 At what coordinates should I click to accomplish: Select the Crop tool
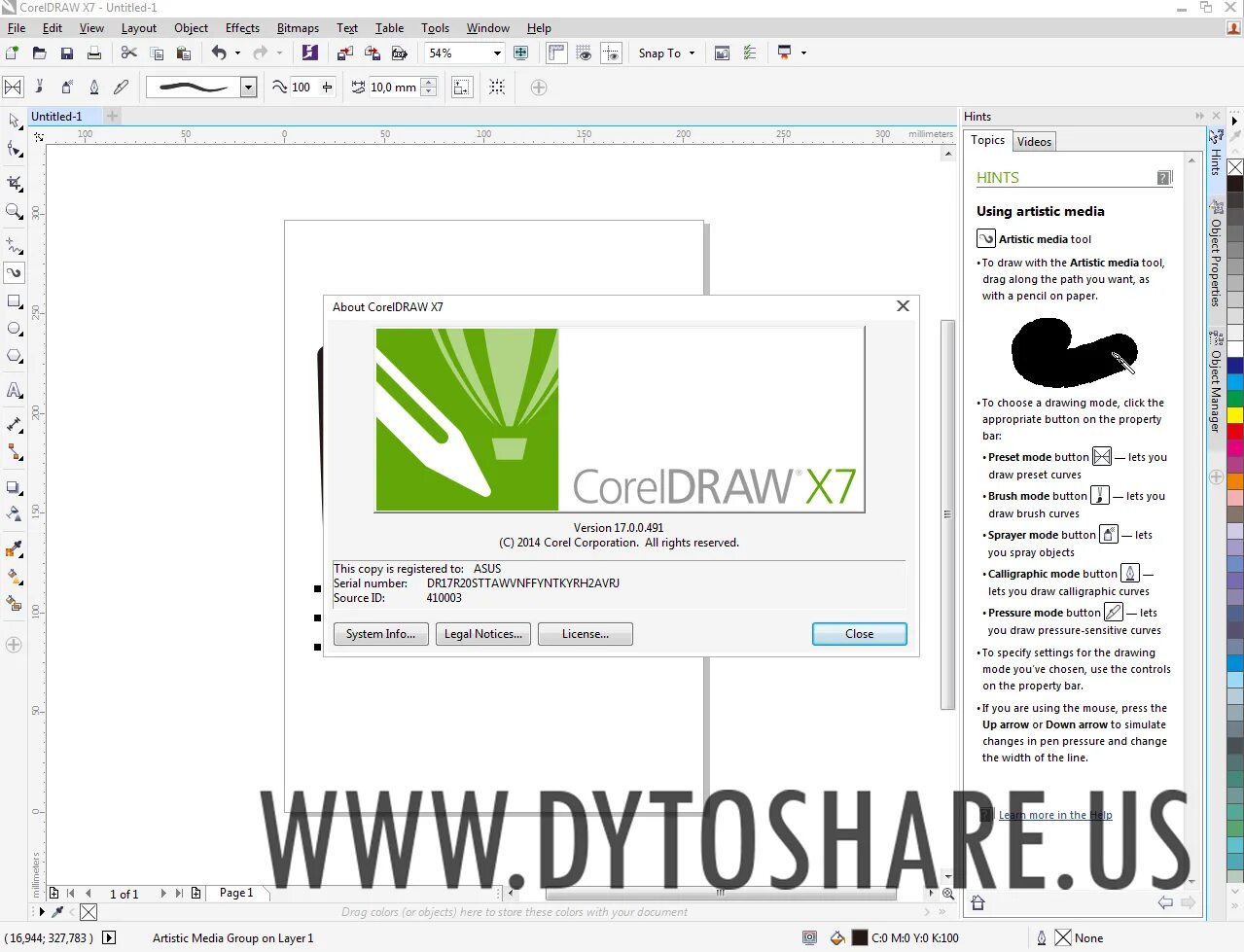(x=14, y=183)
